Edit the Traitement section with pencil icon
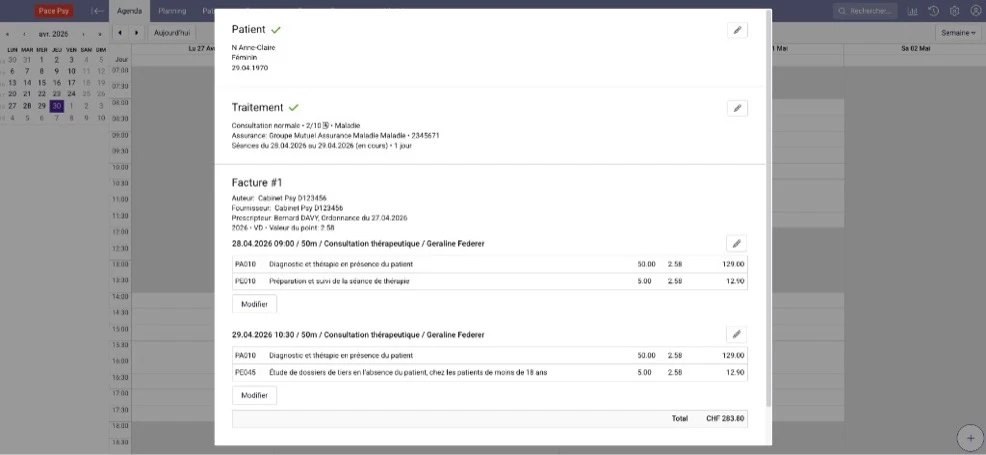 [x=737, y=108]
